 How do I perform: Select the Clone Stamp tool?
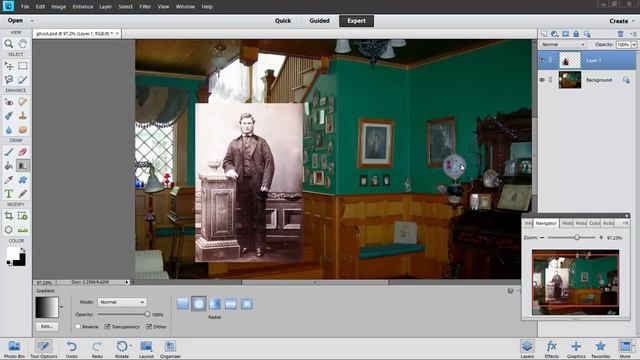pos(23,116)
